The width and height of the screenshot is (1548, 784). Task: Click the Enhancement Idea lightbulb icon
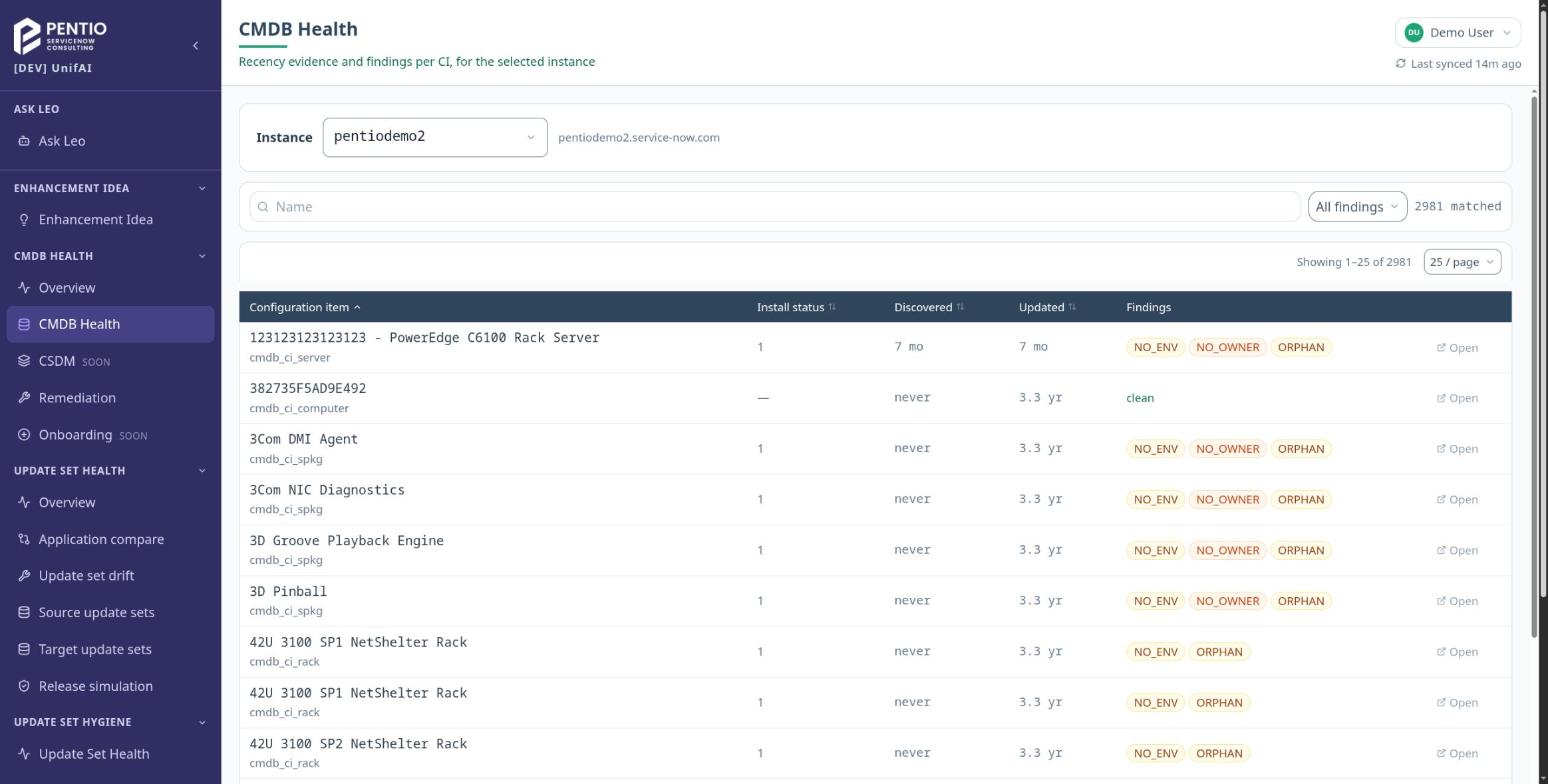[x=24, y=220]
